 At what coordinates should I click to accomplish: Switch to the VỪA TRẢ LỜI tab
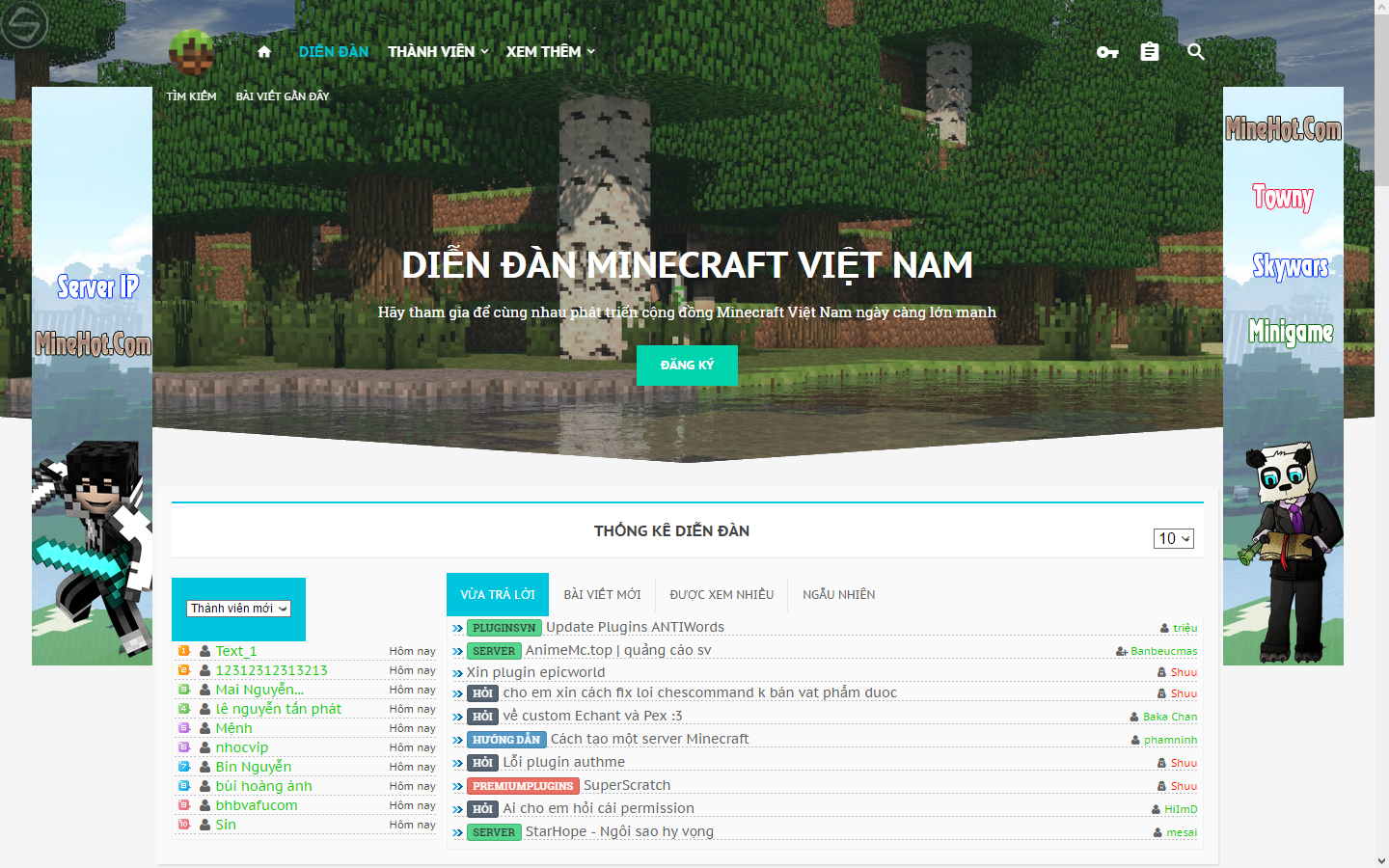(498, 594)
